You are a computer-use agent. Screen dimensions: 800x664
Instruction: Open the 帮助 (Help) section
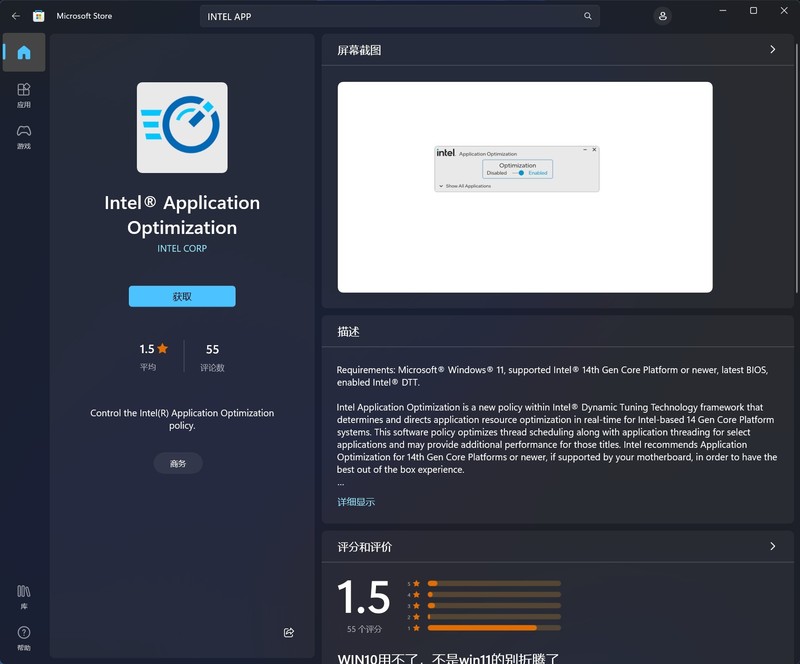(x=23, y=638)
